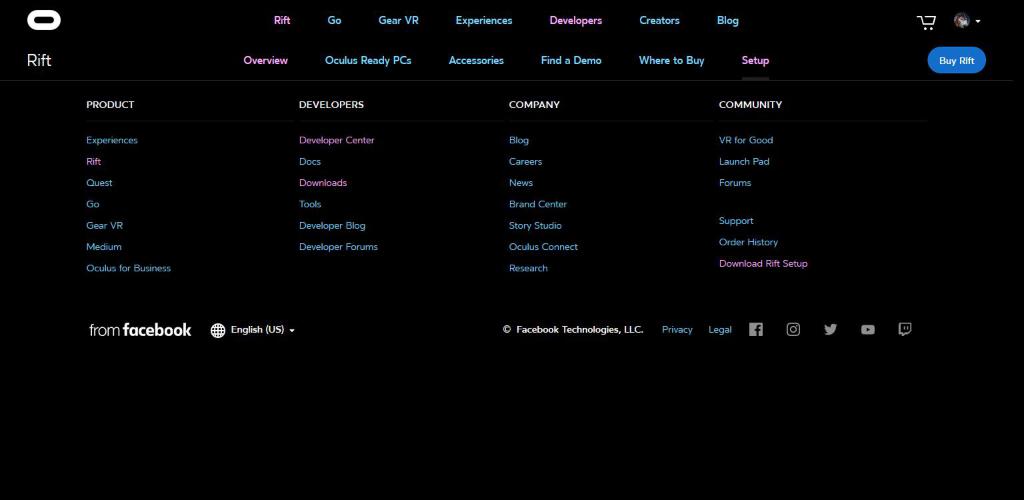Open the Twitch social icon
This screenshot has height=500, width=1024.
point(904,329)
